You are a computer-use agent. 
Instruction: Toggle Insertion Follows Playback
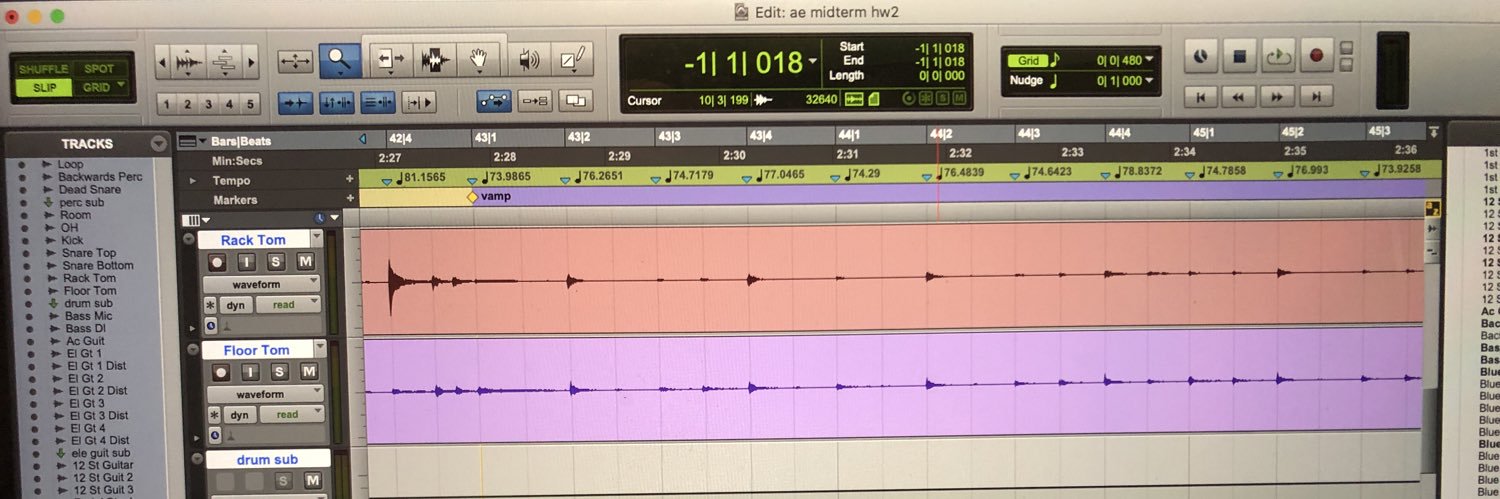coord(420,102)
